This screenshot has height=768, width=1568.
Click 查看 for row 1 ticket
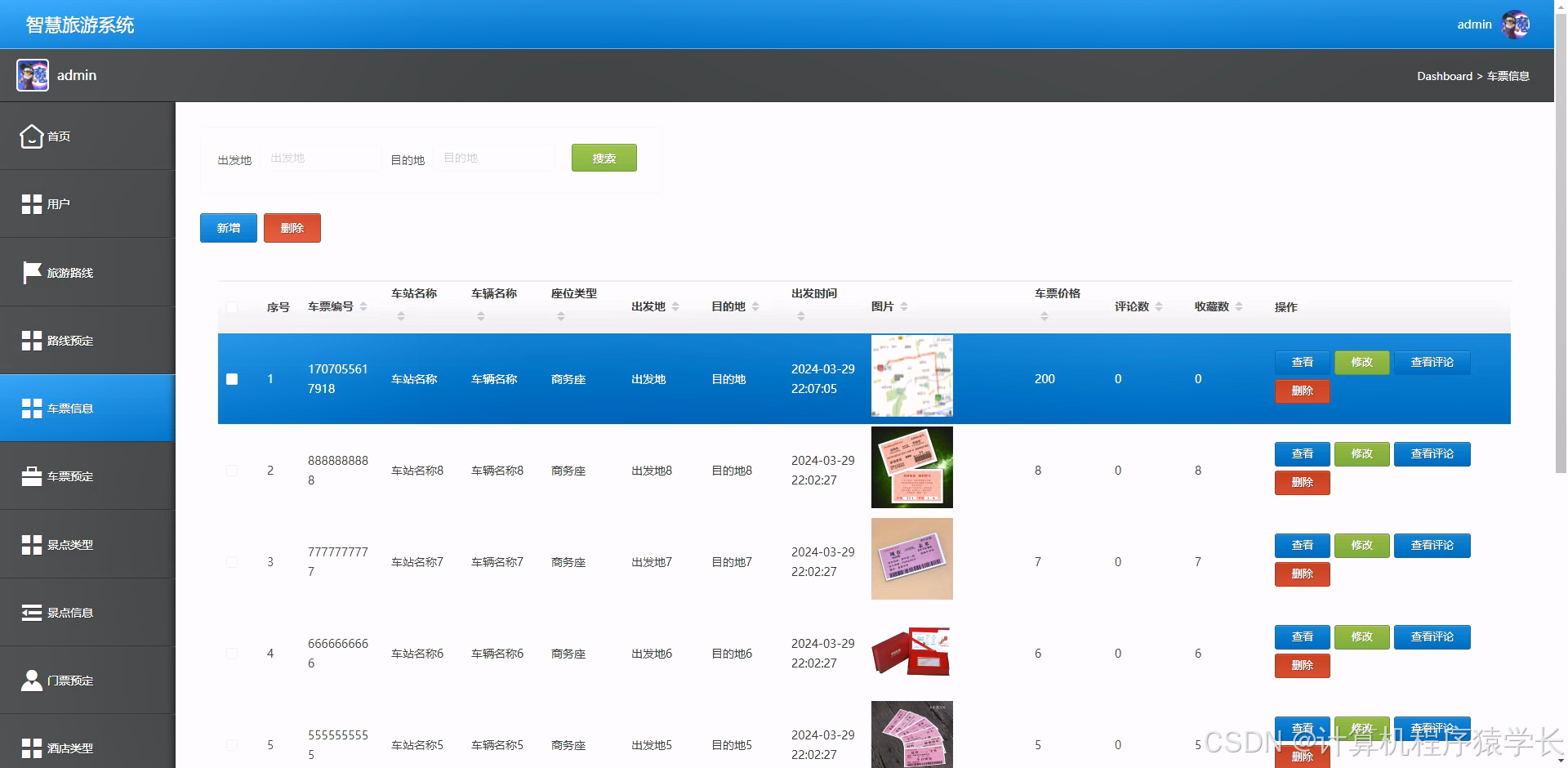1303,362
